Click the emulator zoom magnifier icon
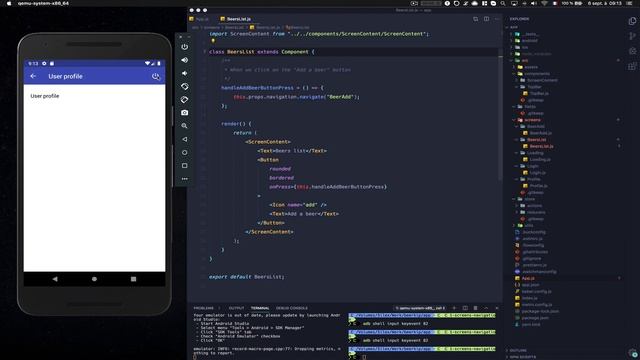640x360 pixels. (184, 126)
